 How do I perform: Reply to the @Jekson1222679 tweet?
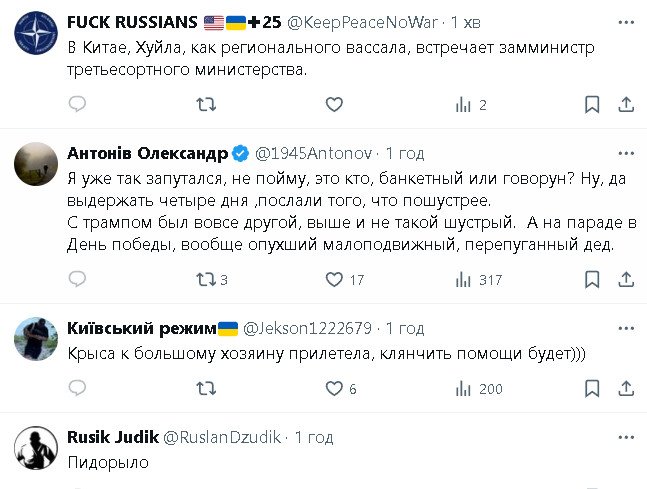coord(78,389)
